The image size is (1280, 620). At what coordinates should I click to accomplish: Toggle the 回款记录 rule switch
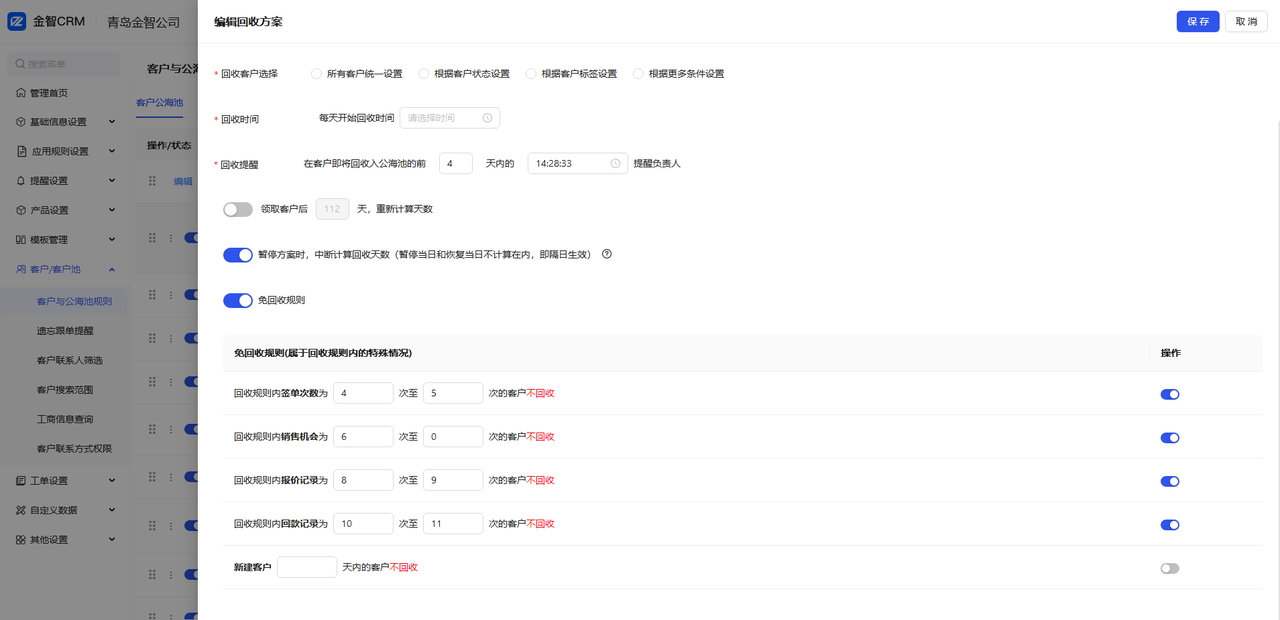[x=1170, y=525]
